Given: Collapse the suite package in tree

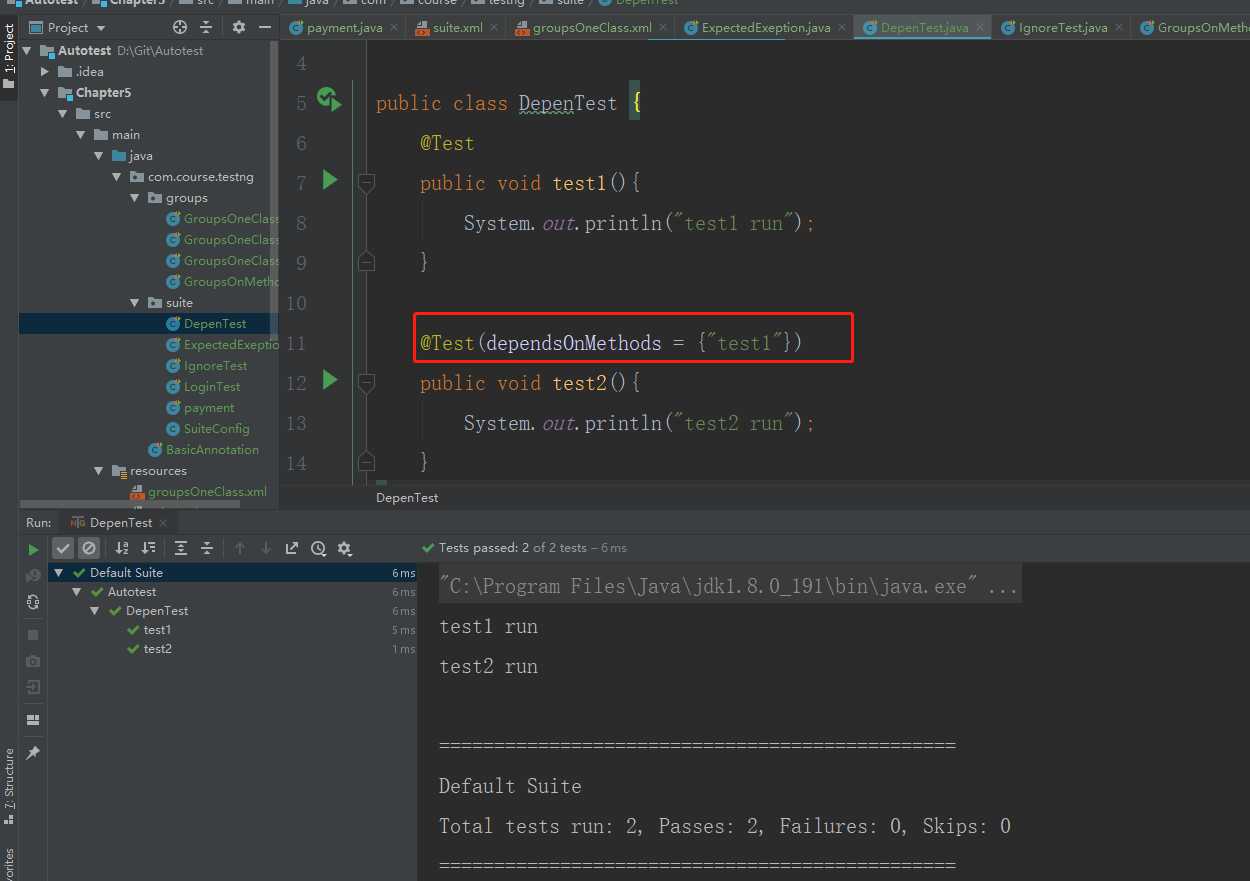Looking at the screenshot, I should pos(135,303).
